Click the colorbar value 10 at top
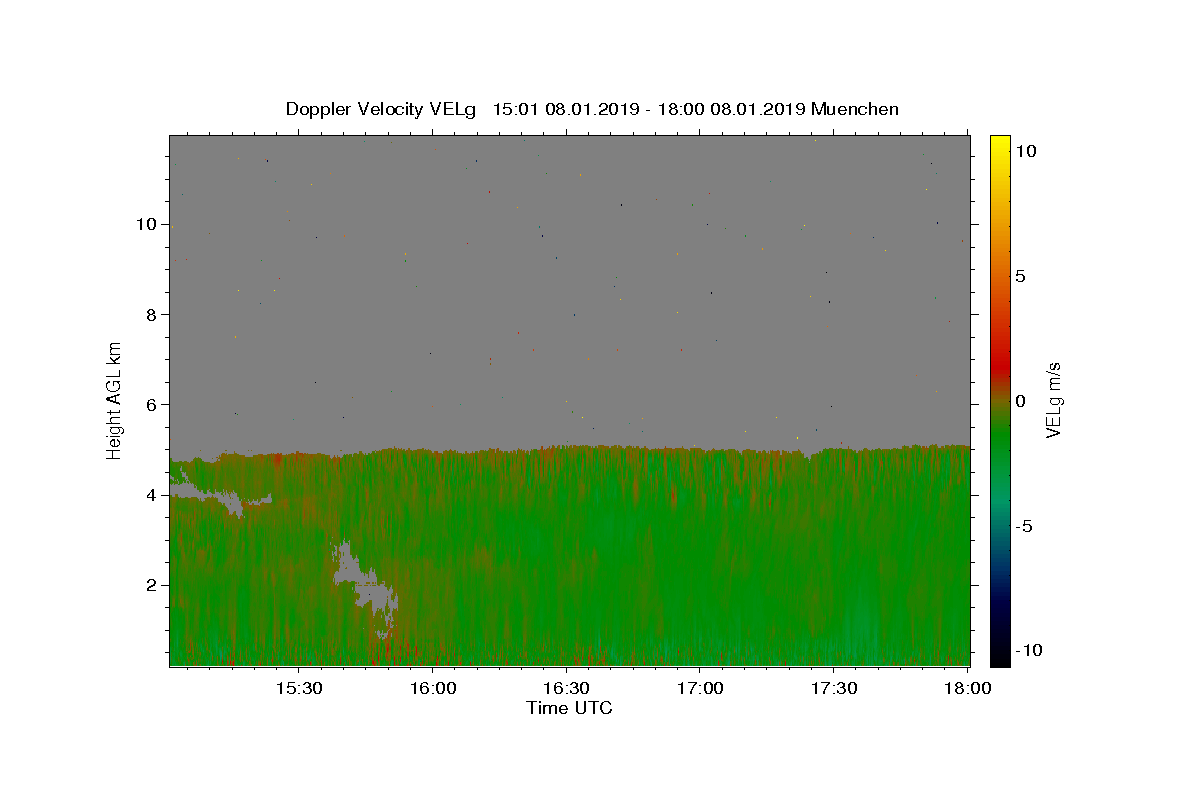1200x800 pixels. (1026, 151)
